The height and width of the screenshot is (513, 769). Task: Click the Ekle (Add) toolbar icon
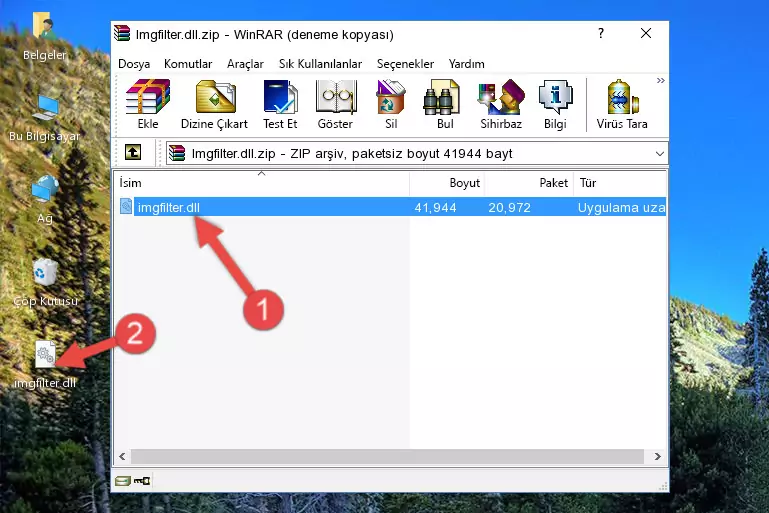point(148,97)
